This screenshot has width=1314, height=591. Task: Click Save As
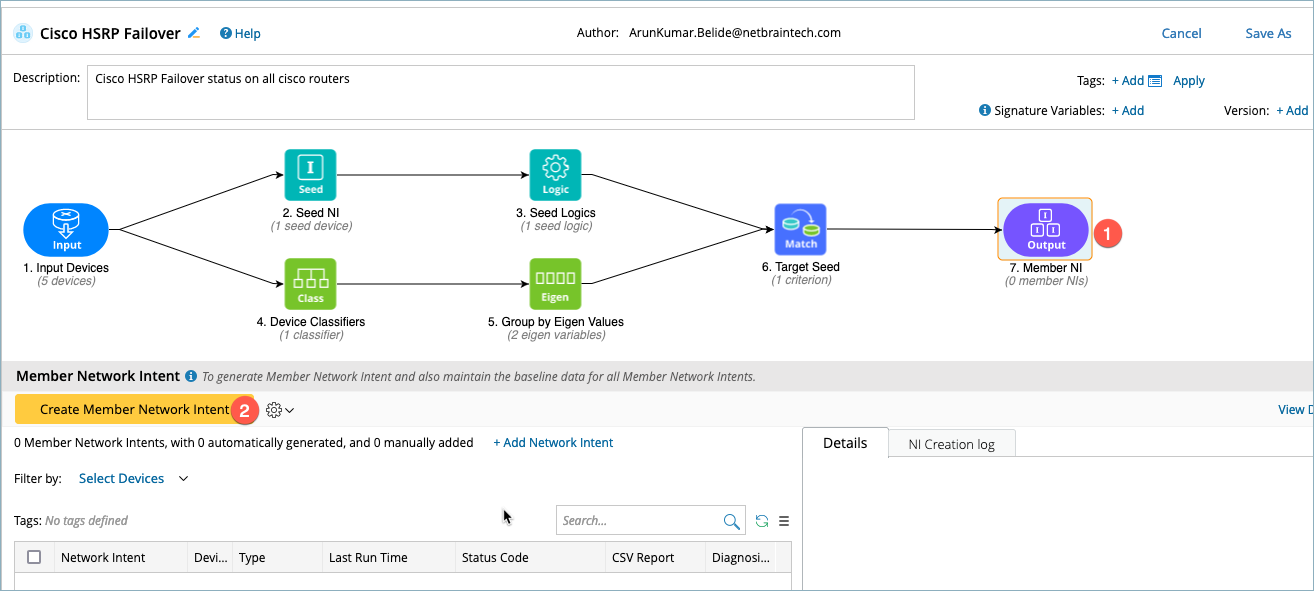pos(1268,33)
